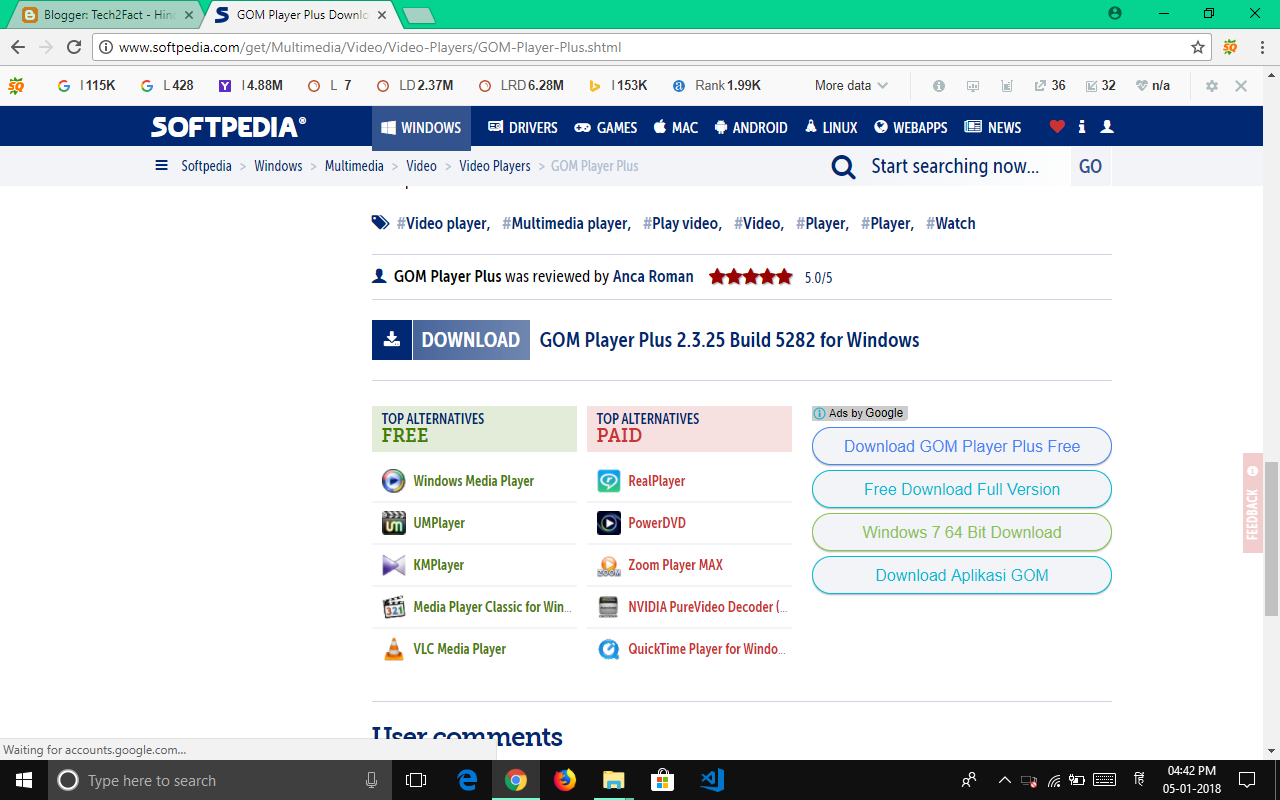The width and height of the screenshot is (1280, 800).
Task: Open the News category tab
Action: 993,127
